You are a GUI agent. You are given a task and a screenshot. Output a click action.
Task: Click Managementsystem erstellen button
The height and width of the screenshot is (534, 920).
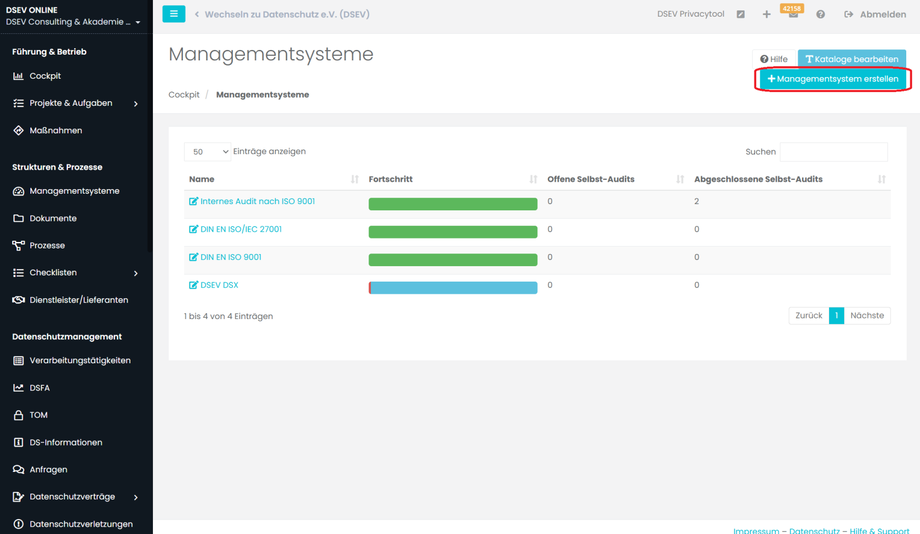tap(833, 79)
